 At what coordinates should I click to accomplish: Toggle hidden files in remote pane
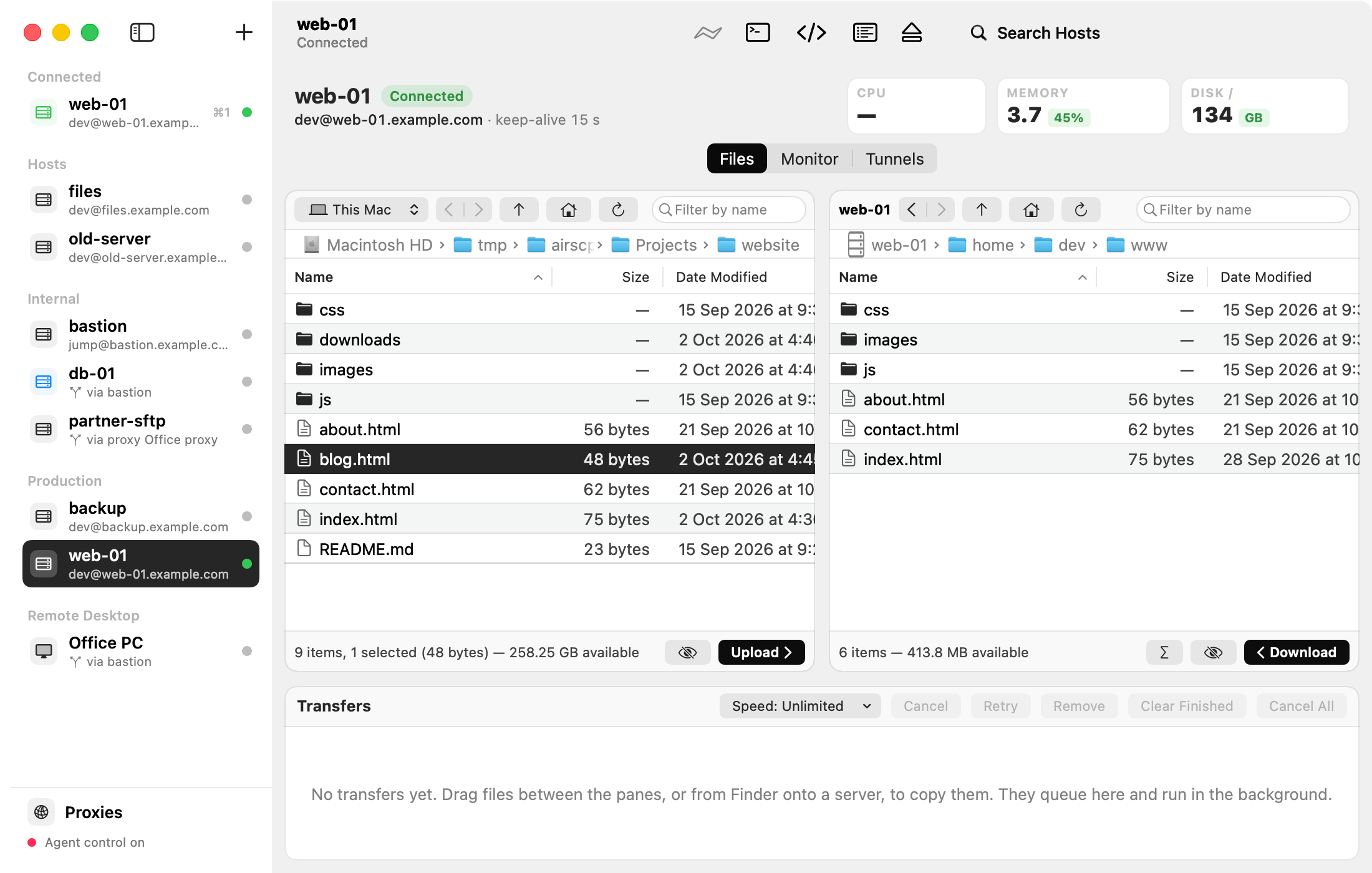coord(1213,652)
